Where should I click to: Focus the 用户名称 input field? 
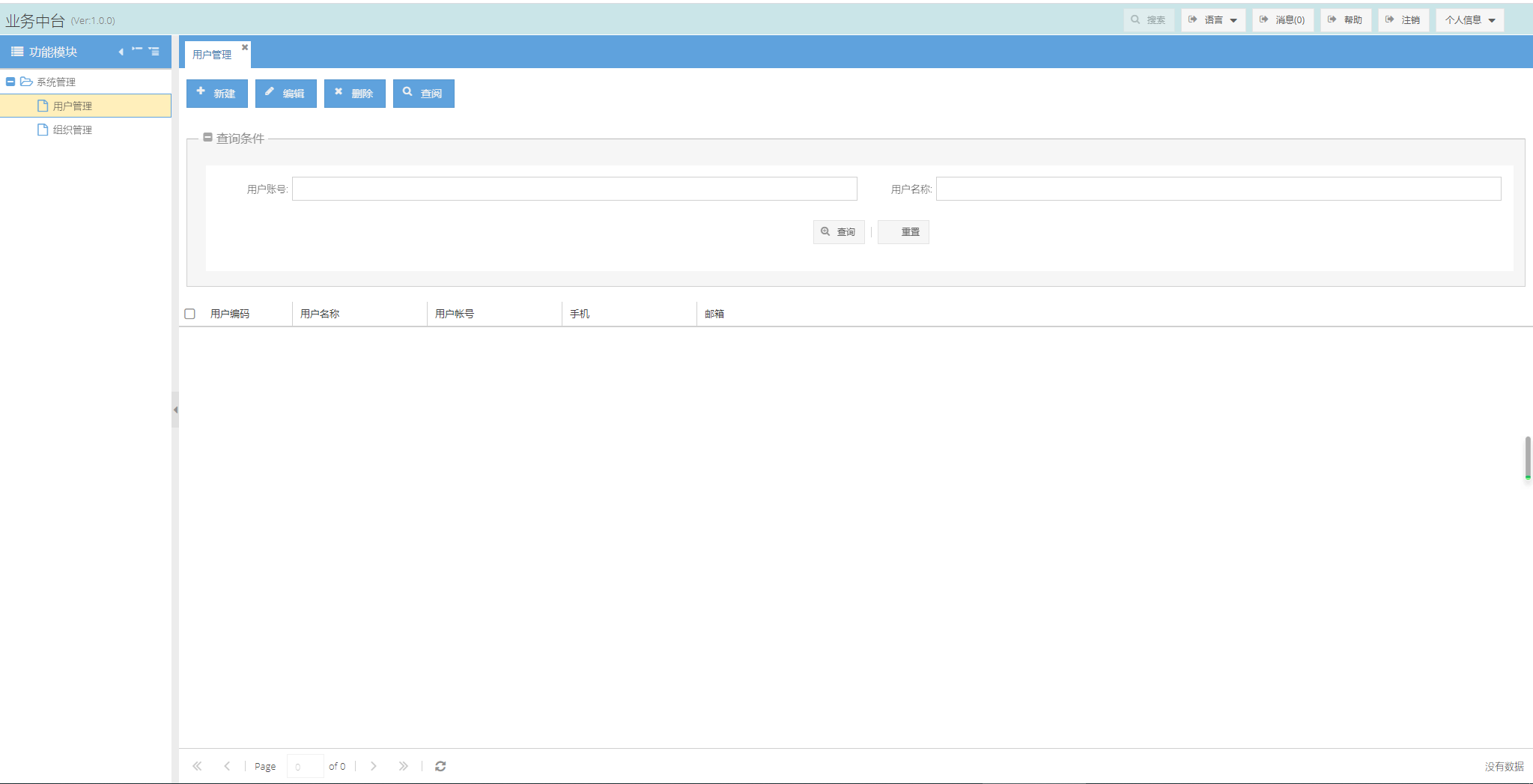click(x=1218, y=189)
